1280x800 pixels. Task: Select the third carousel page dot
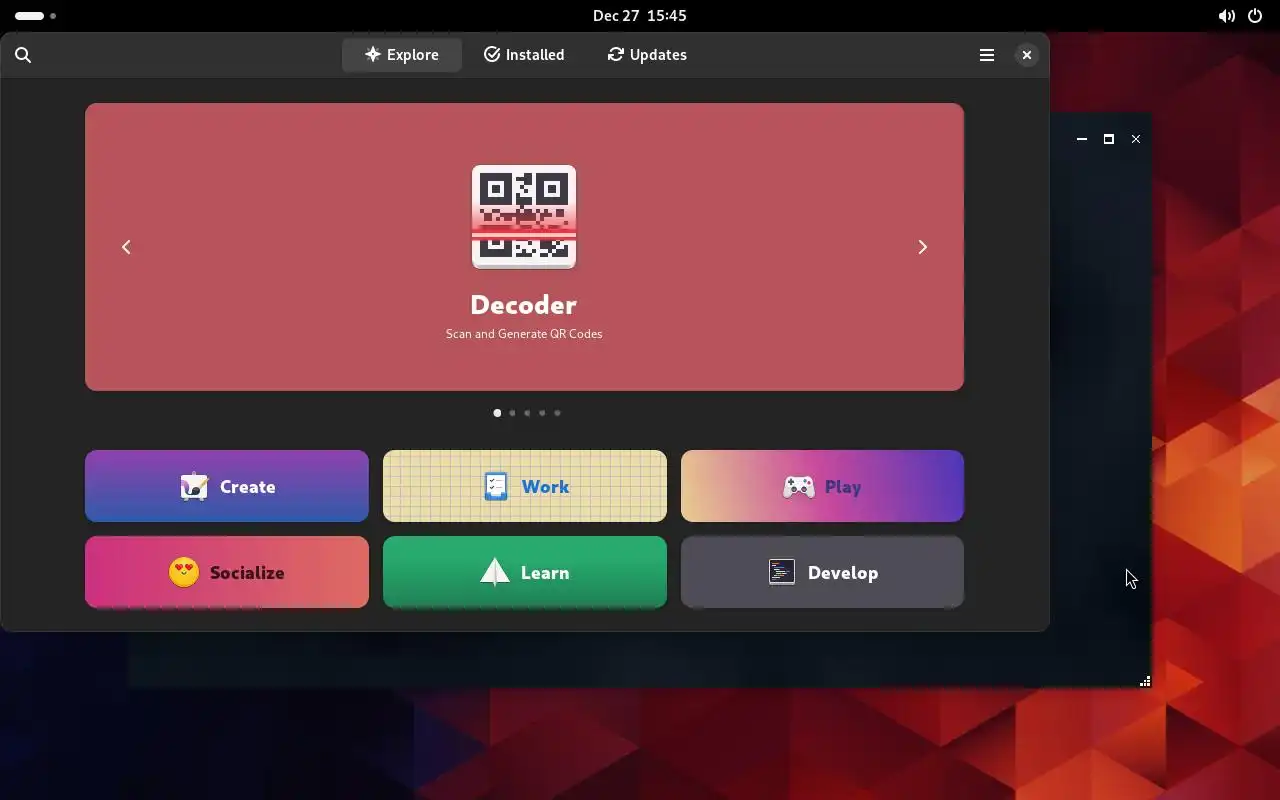click(x=527, y=413)
